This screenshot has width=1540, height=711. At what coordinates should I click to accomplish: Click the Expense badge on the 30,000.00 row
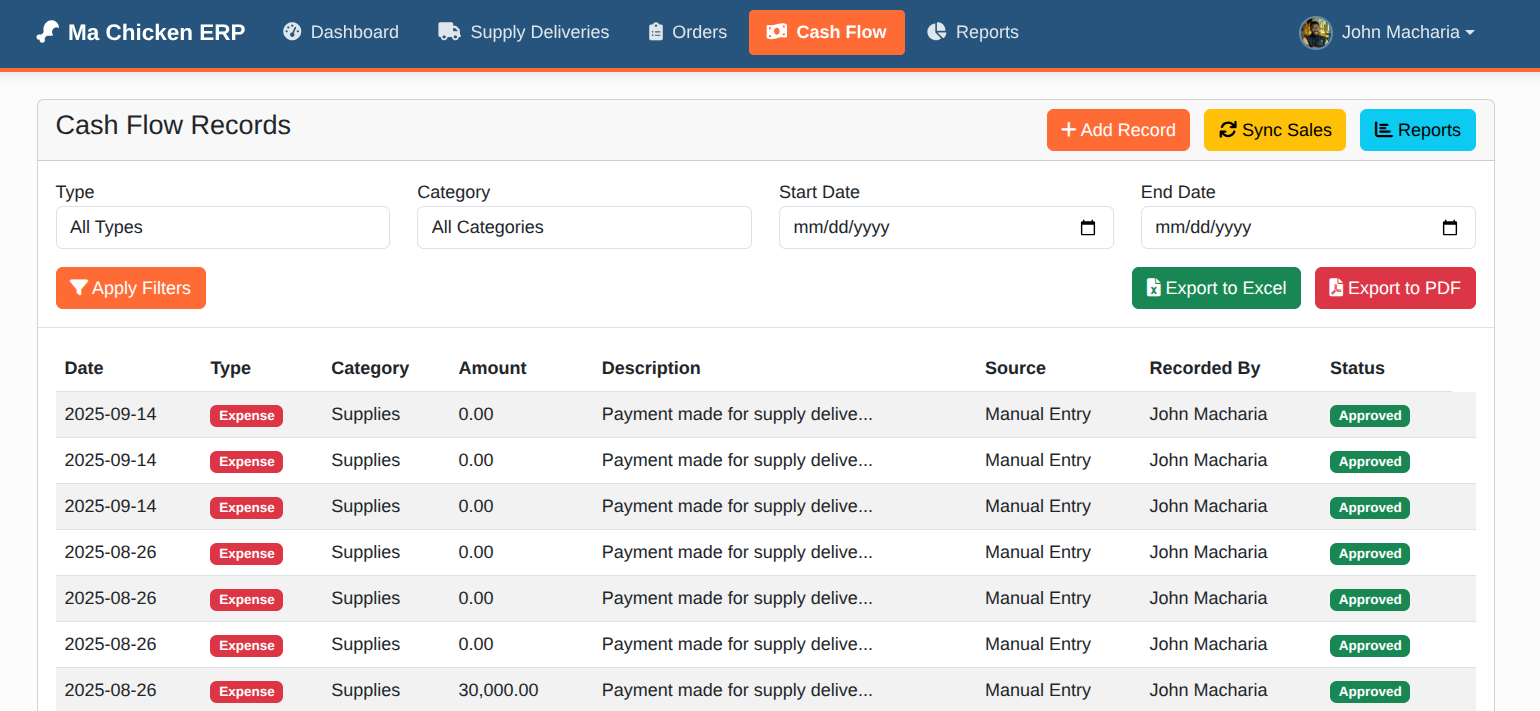pyautogui.click(x=246, y=691)
